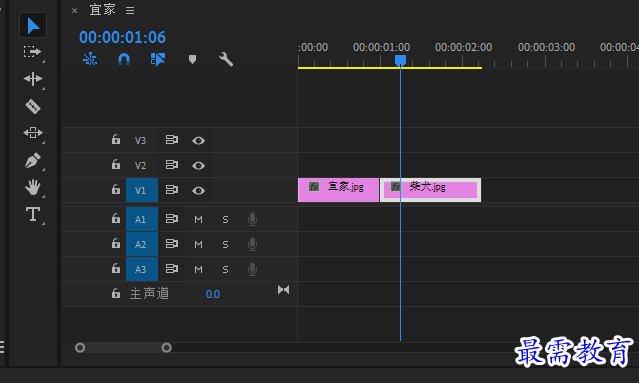Select the Type tool
The width and height of the screenshot is (639, 383).
(33, 214)
